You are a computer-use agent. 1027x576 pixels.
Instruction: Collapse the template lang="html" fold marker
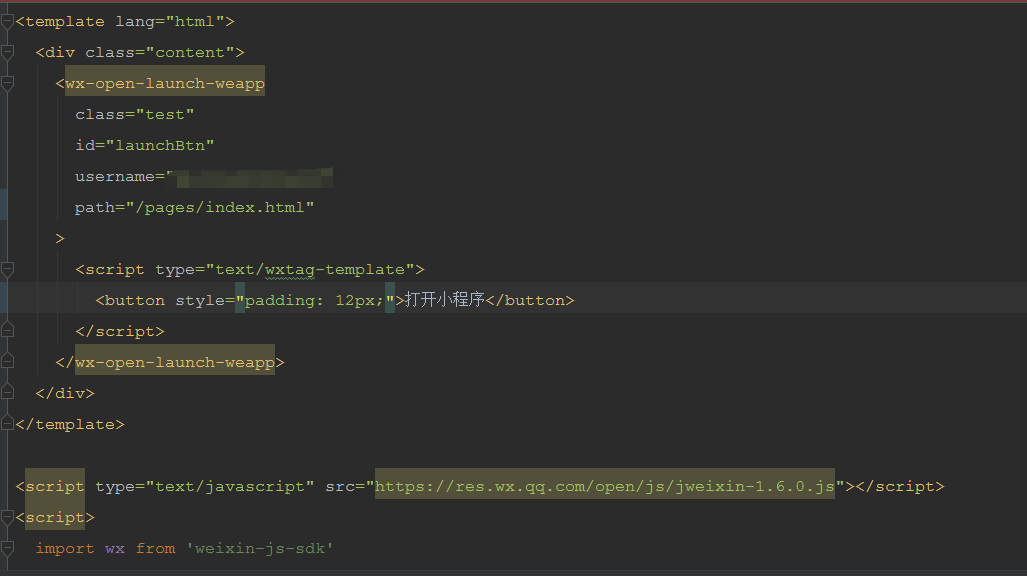tap(7, 22)
